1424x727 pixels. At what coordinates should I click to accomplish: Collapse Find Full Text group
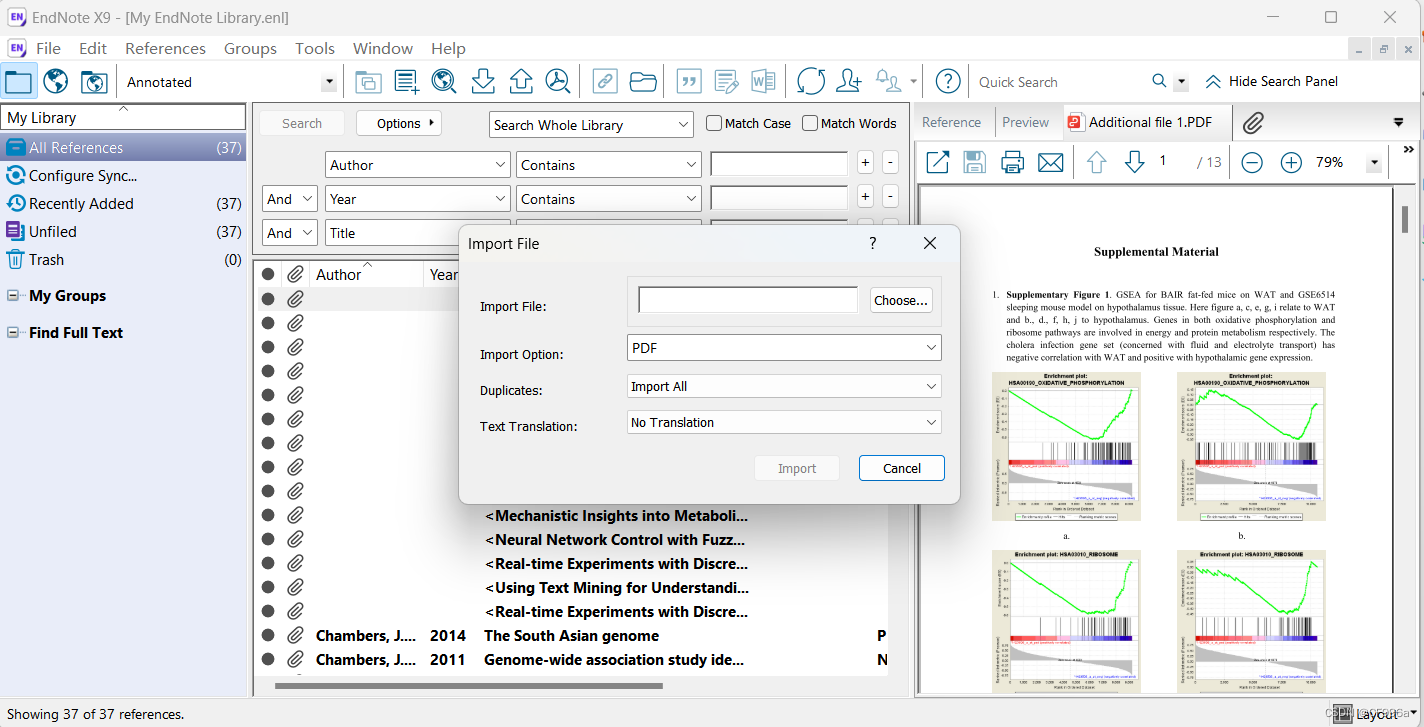coord(12,333)
